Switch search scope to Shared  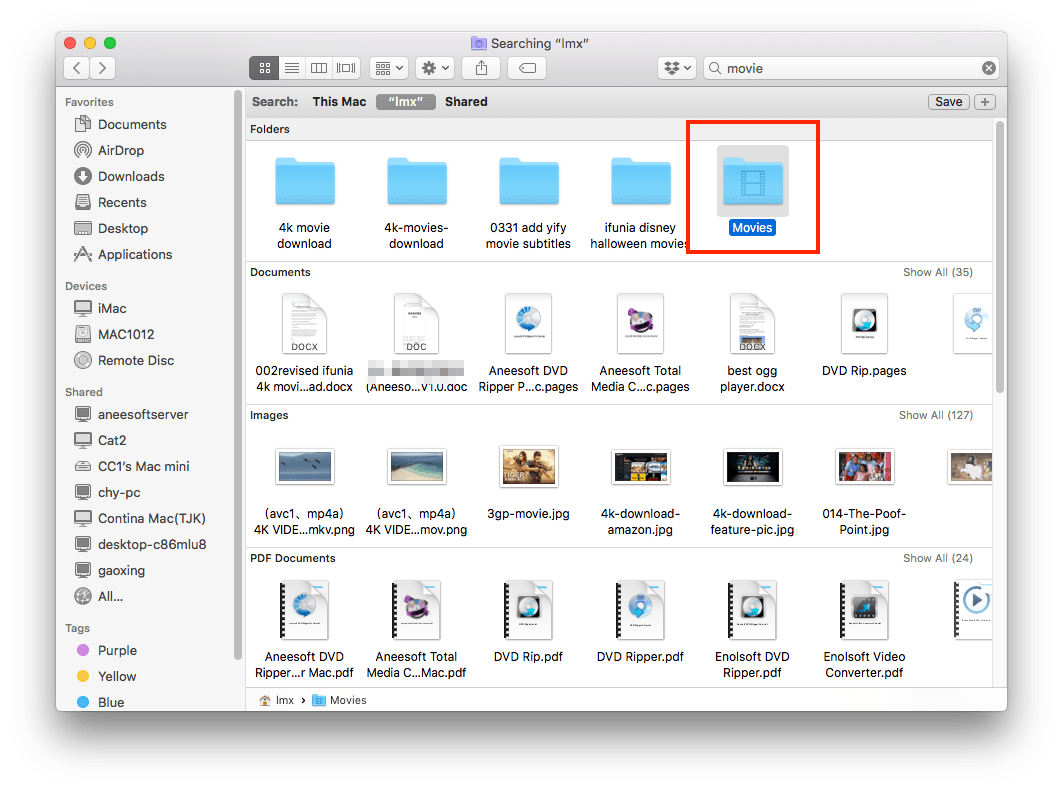pyautogui.click(x=466, y=101)
